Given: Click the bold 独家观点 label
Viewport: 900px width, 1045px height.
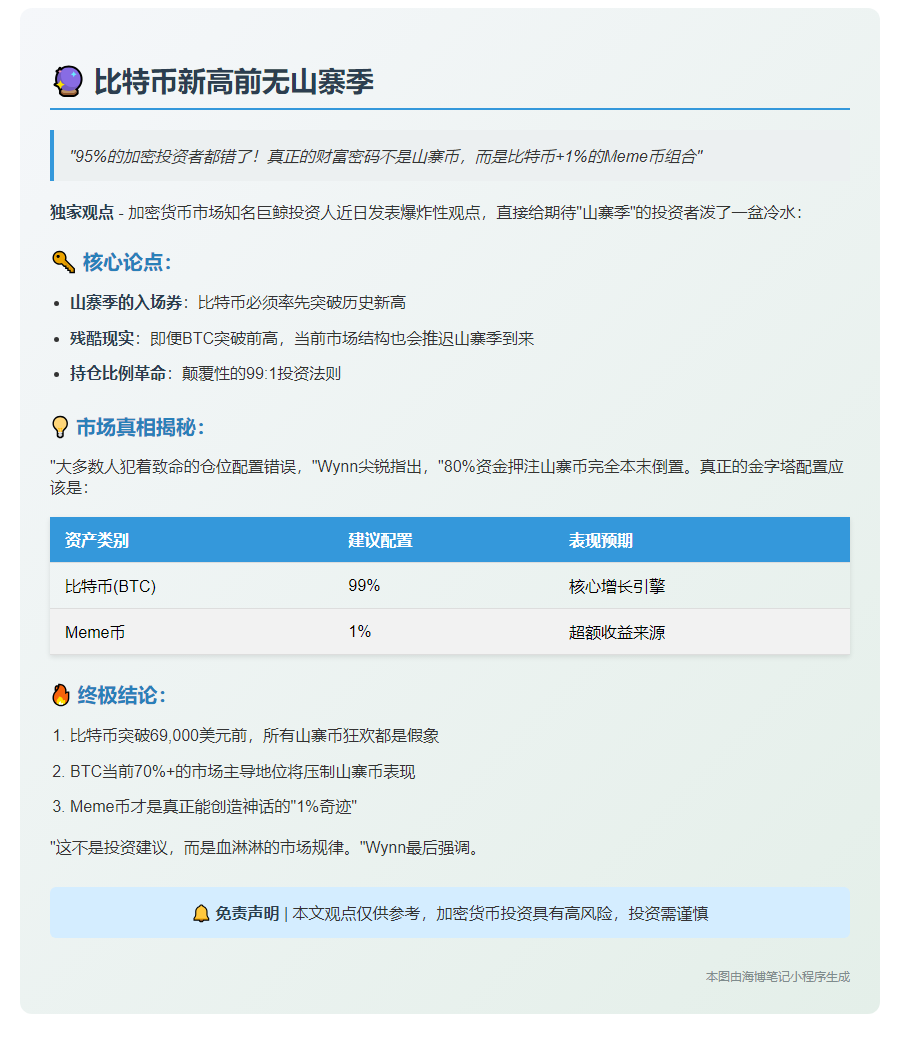Looking at the screenshot, I should (82, 213).
